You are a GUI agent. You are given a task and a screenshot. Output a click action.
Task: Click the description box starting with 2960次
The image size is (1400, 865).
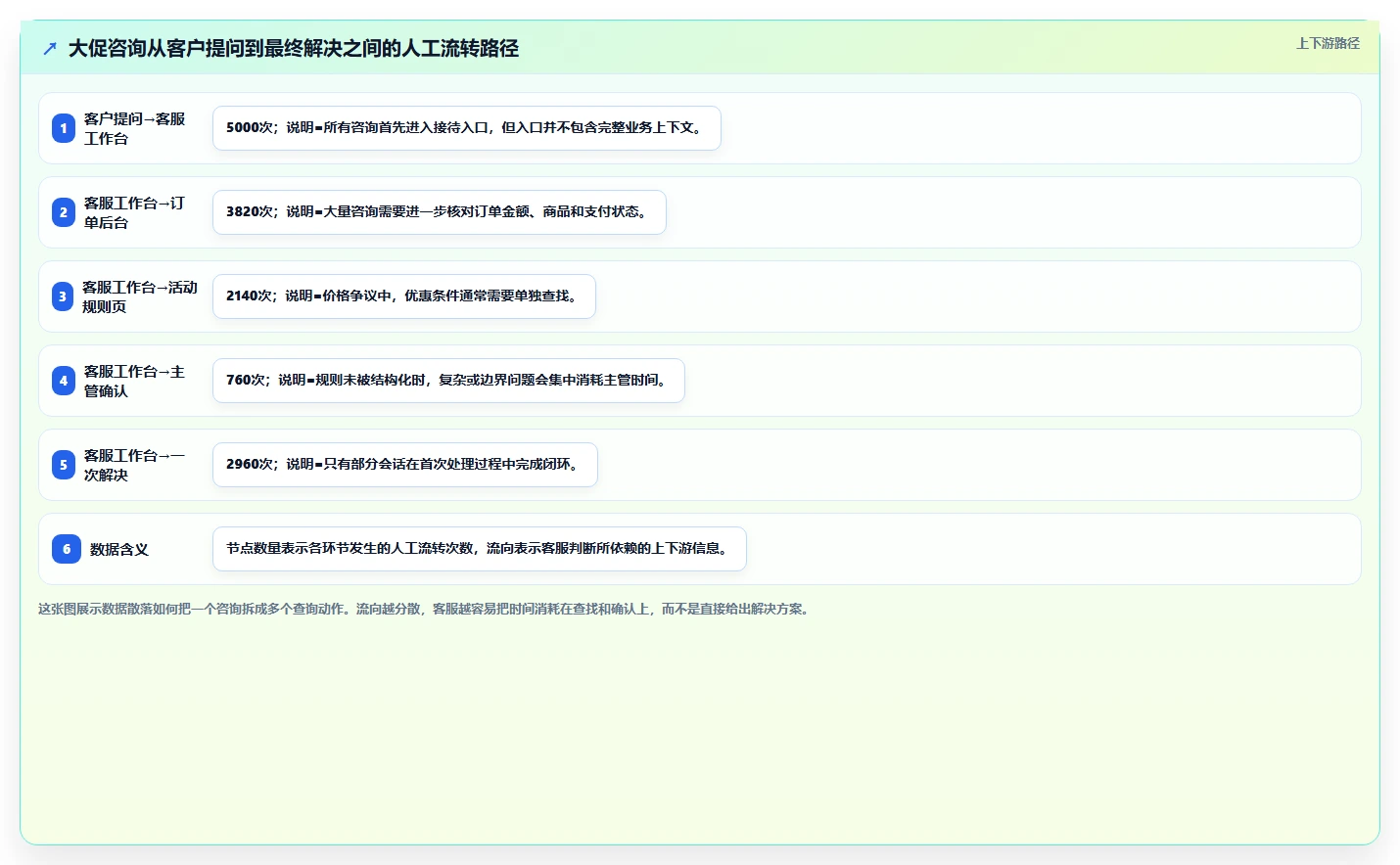coord(405,465)
